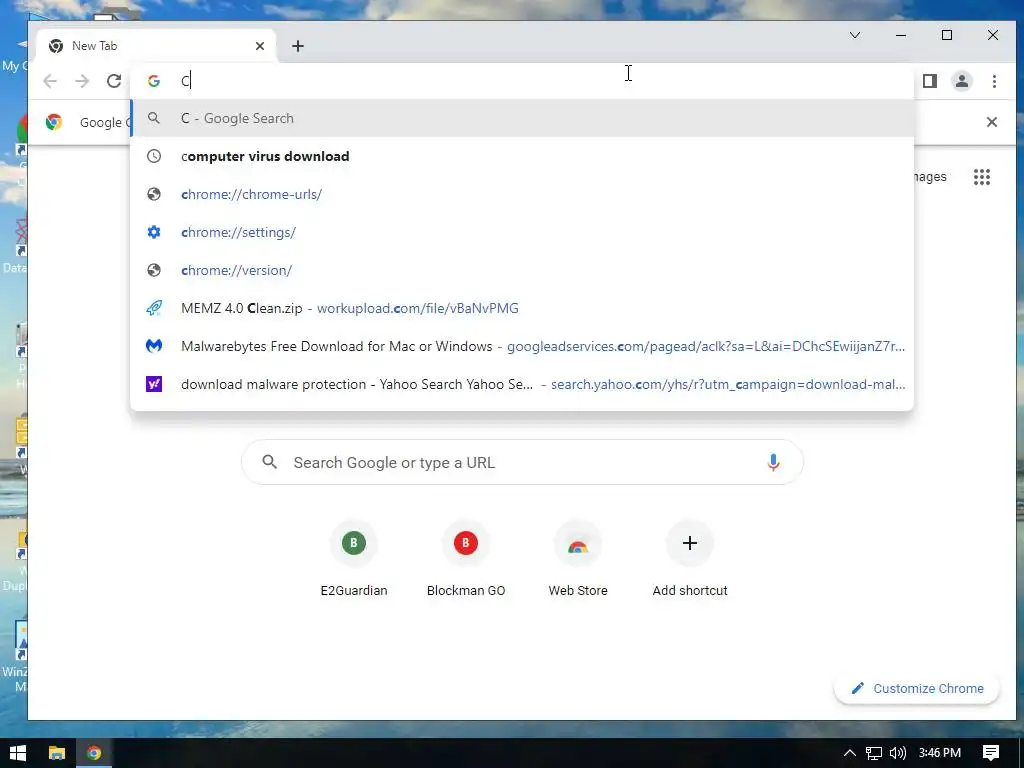The width and height of the screenshot is (1024, 768).
Task: Click the Malwarebytes logo icon
Action: coord(154,346)
